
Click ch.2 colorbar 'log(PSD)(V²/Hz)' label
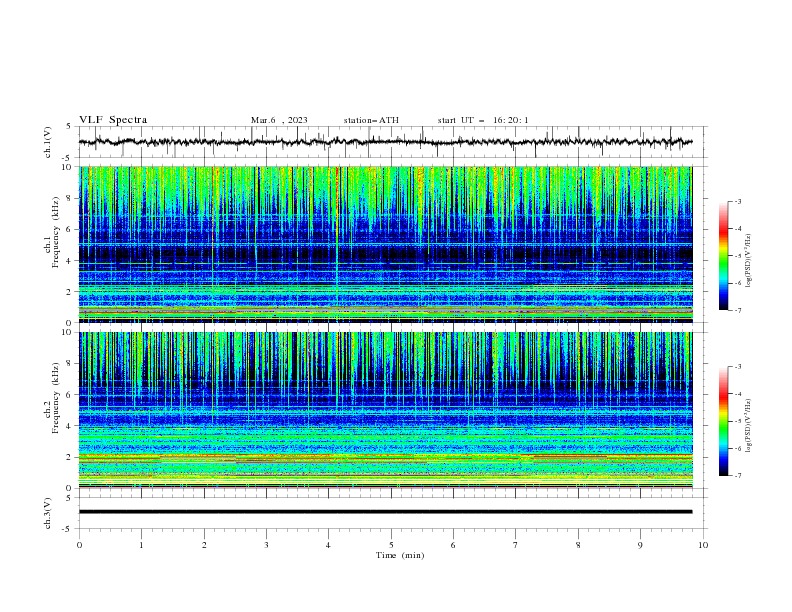coord(749,425)
